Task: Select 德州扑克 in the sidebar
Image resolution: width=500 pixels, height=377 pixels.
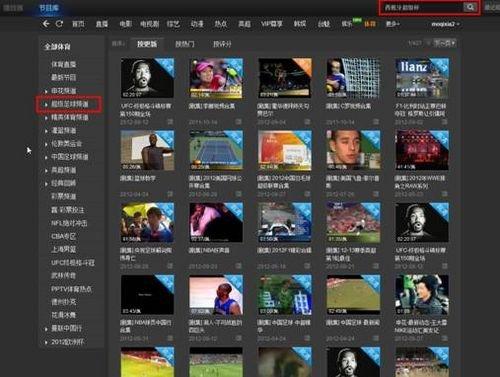Action: [64, 302]
